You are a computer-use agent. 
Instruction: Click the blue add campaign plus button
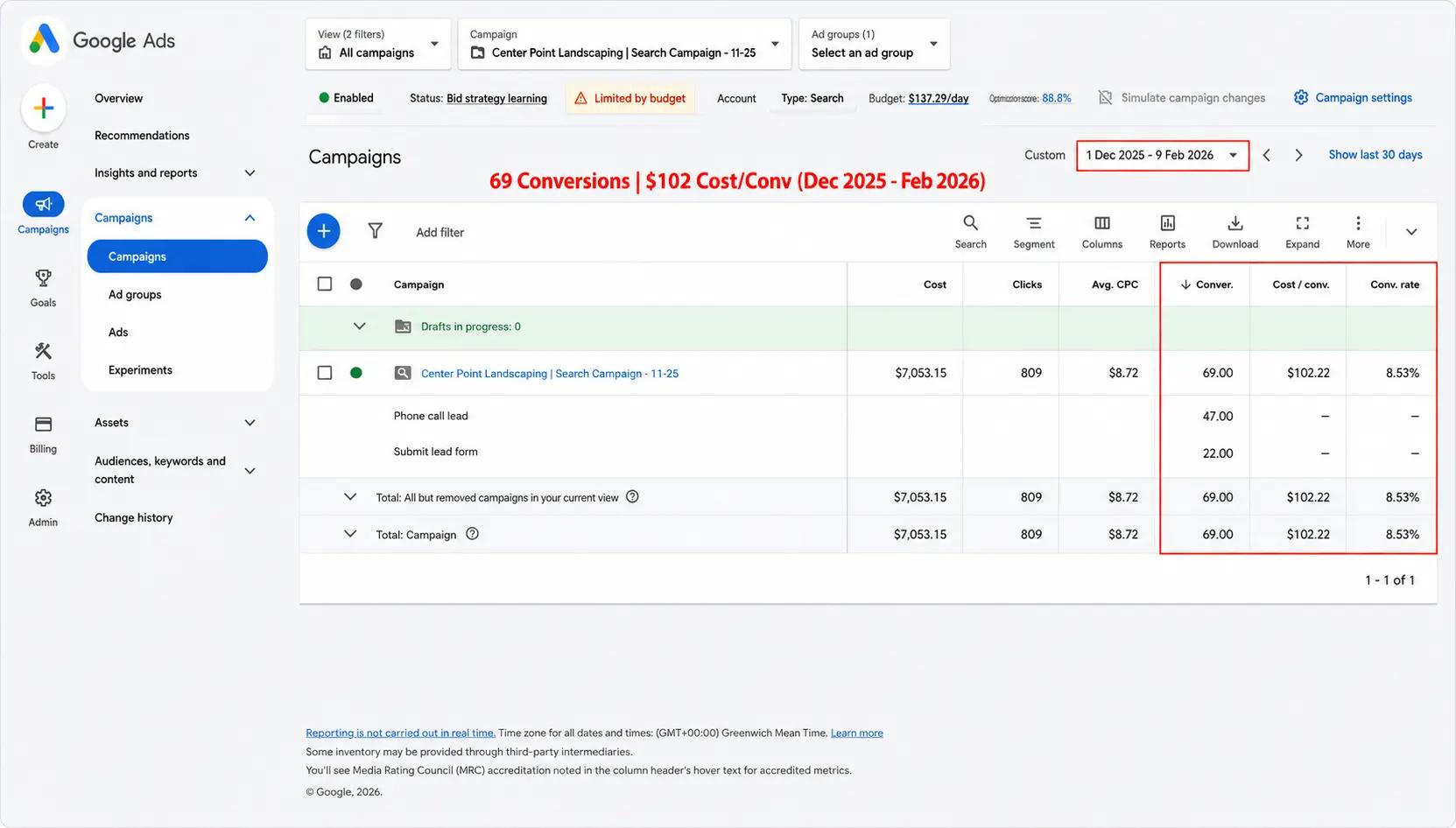[324, 231]
